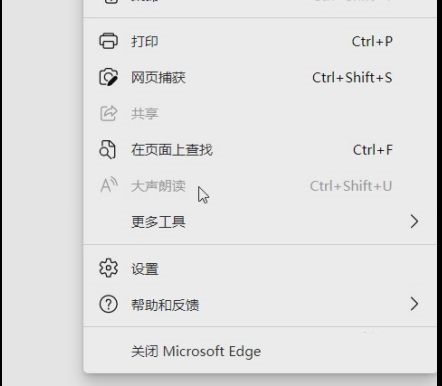The height and width of the screenshot is (386, 442).
Task: Click the printer icon beside 打印
Action: [108, 41]
